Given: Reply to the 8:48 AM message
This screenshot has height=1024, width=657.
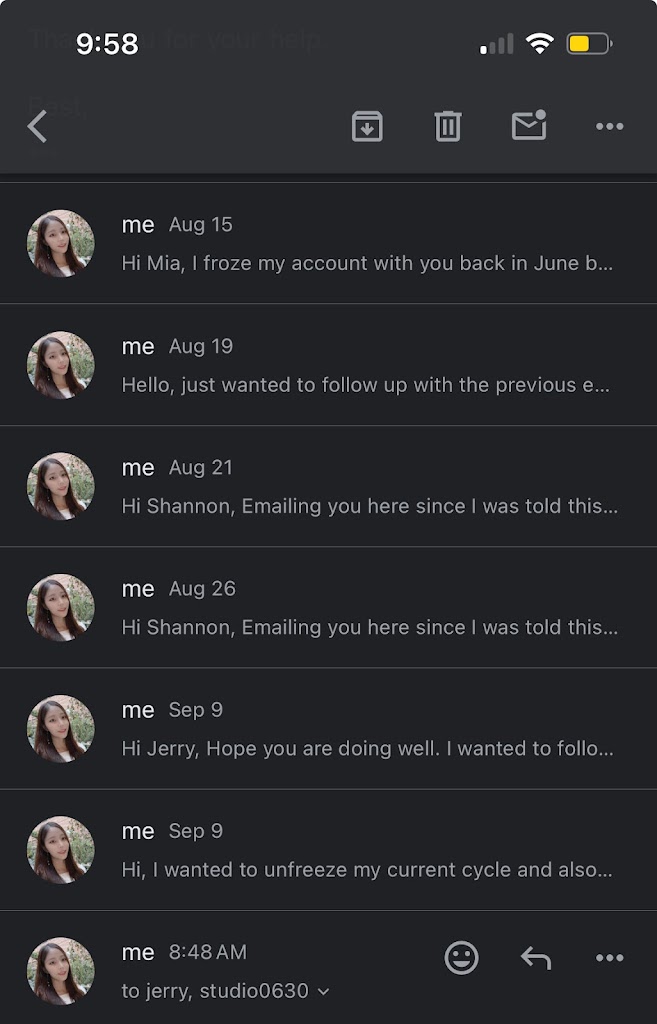Looking at the screenshot, I should click(x=536, y=958).
